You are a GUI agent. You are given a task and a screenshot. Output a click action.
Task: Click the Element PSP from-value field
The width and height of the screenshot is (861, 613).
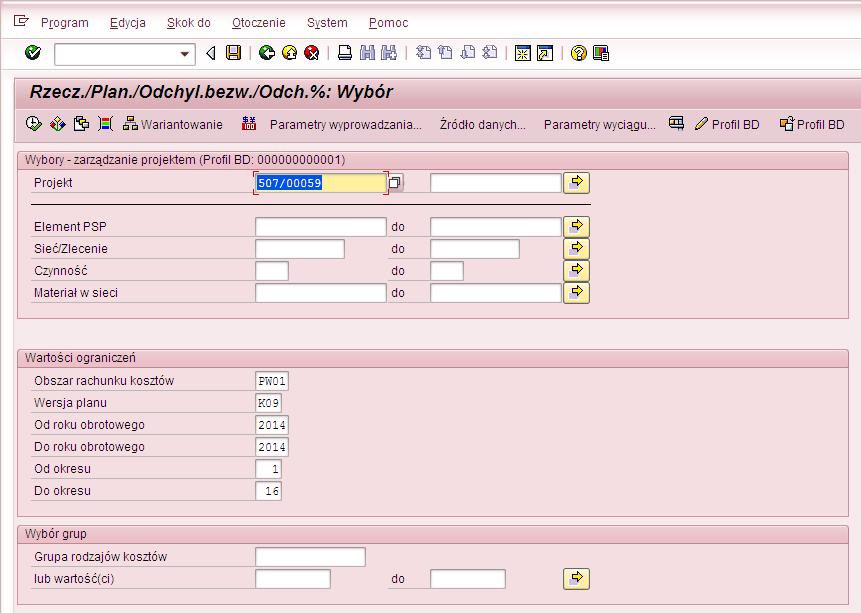pos(321,227)
